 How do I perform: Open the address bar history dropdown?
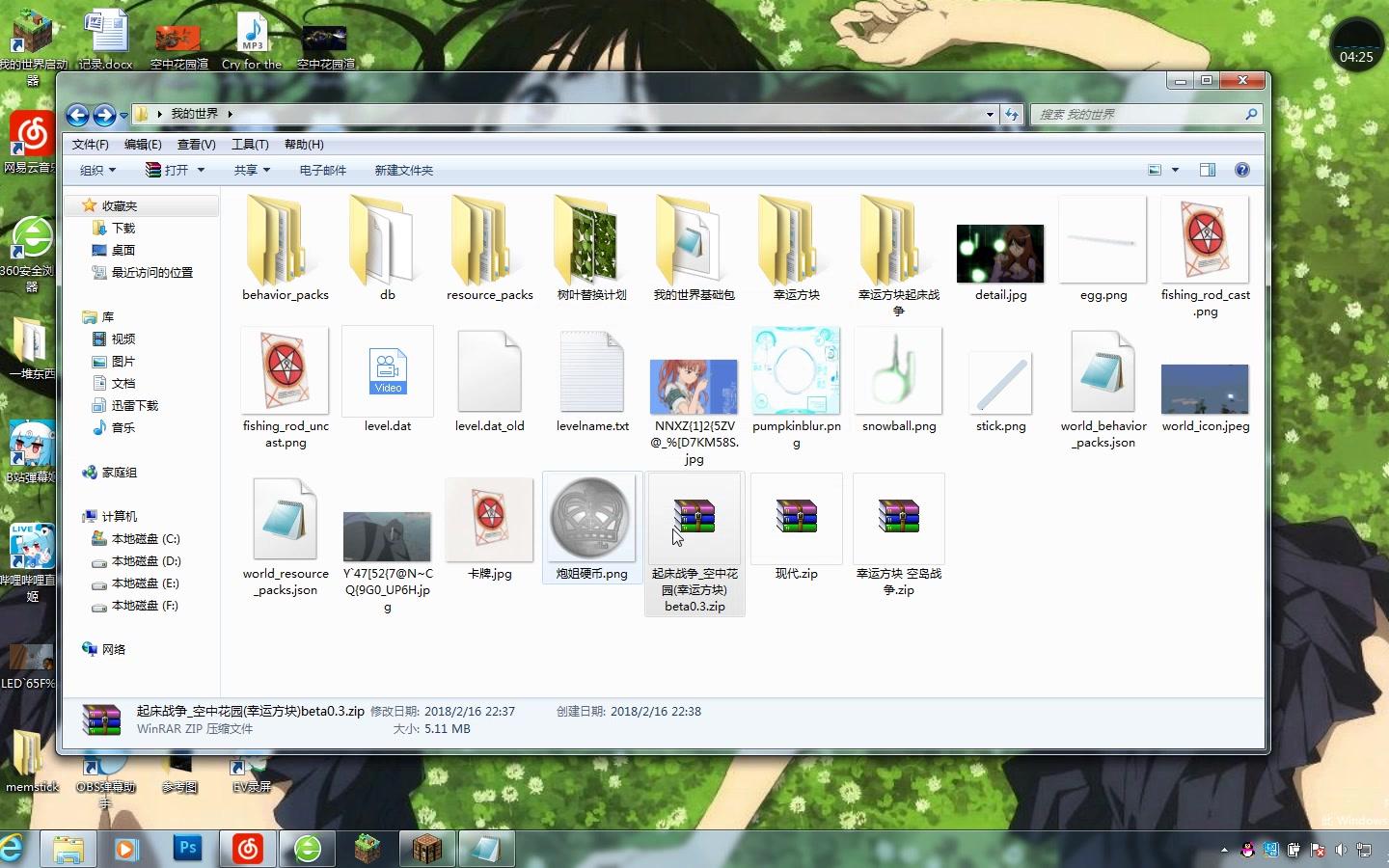tap(989, 114)
